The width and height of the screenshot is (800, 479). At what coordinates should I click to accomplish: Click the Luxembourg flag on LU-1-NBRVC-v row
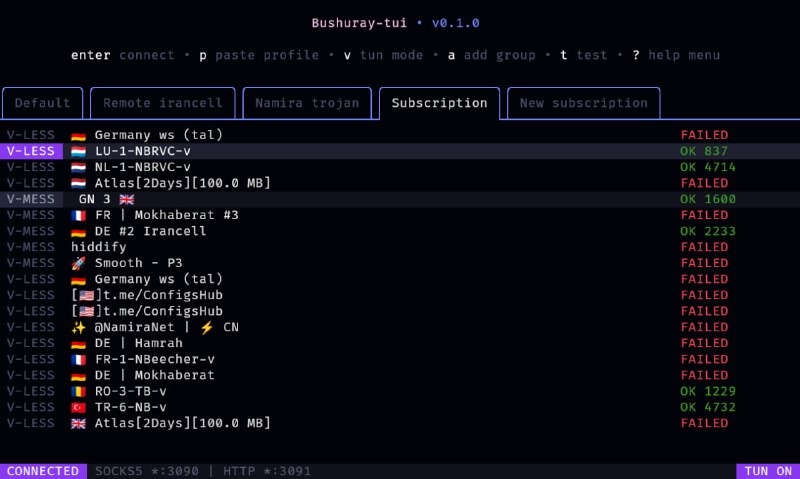click(x=78, y=152)
